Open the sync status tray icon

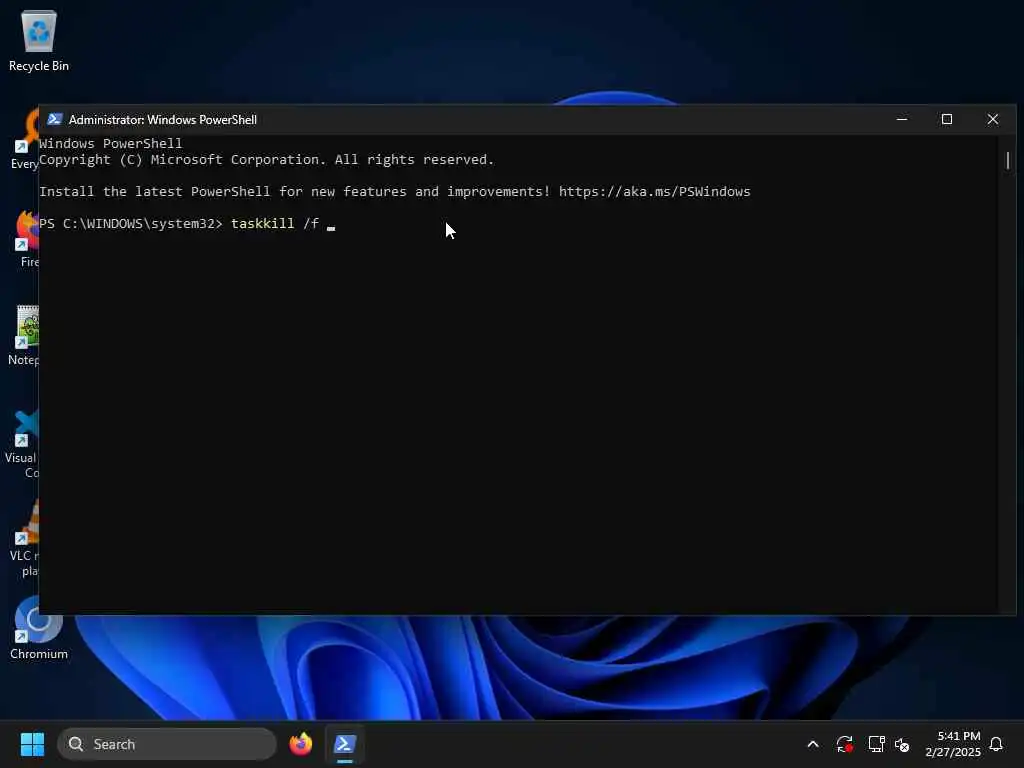tap(844, 744)
